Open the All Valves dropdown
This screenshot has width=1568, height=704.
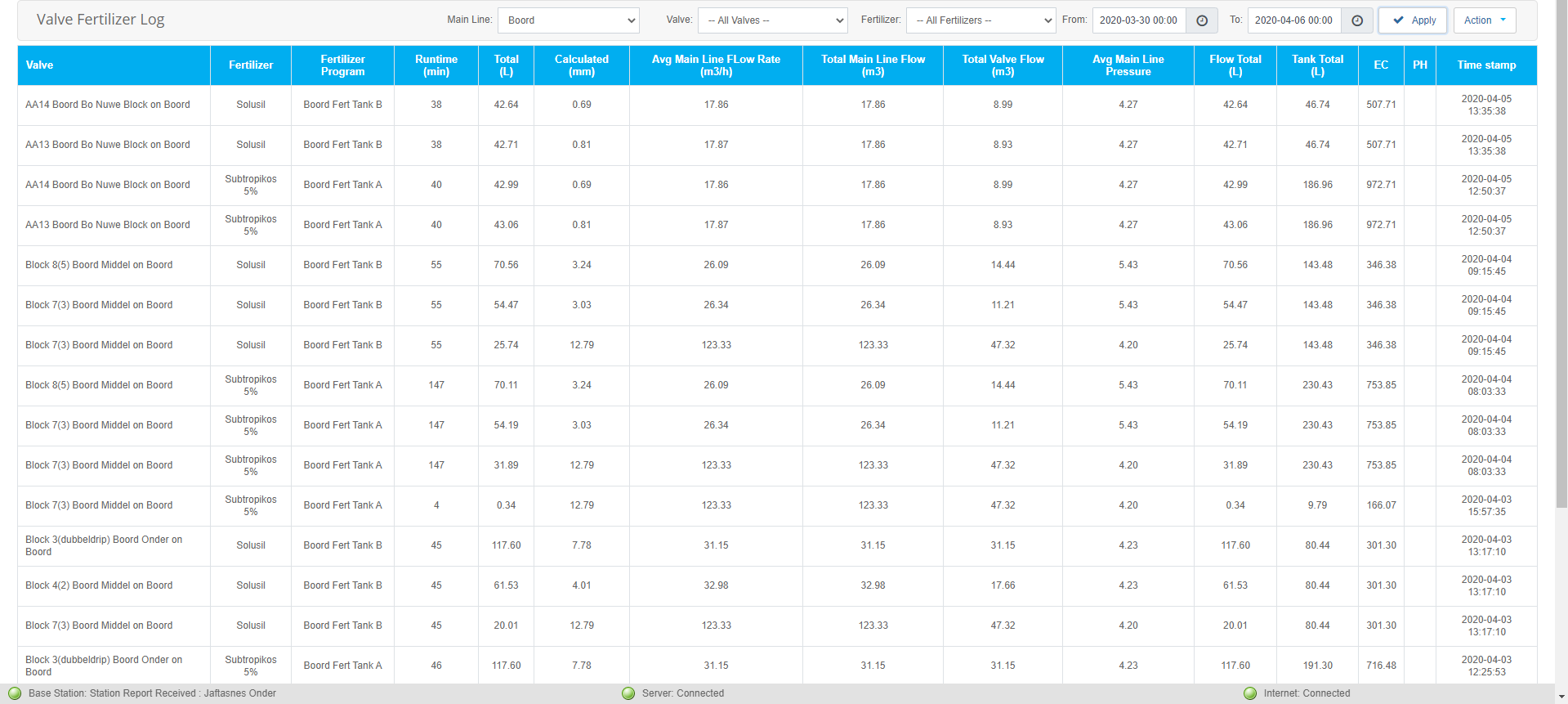click(772, 20)
